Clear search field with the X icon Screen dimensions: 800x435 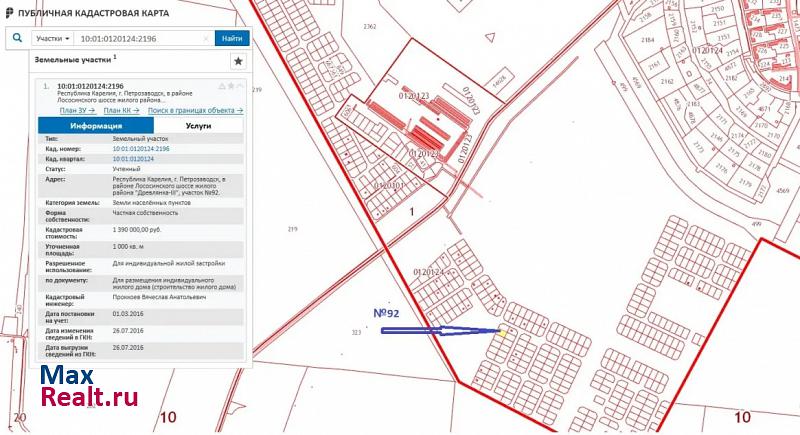(x=206, y=38)
